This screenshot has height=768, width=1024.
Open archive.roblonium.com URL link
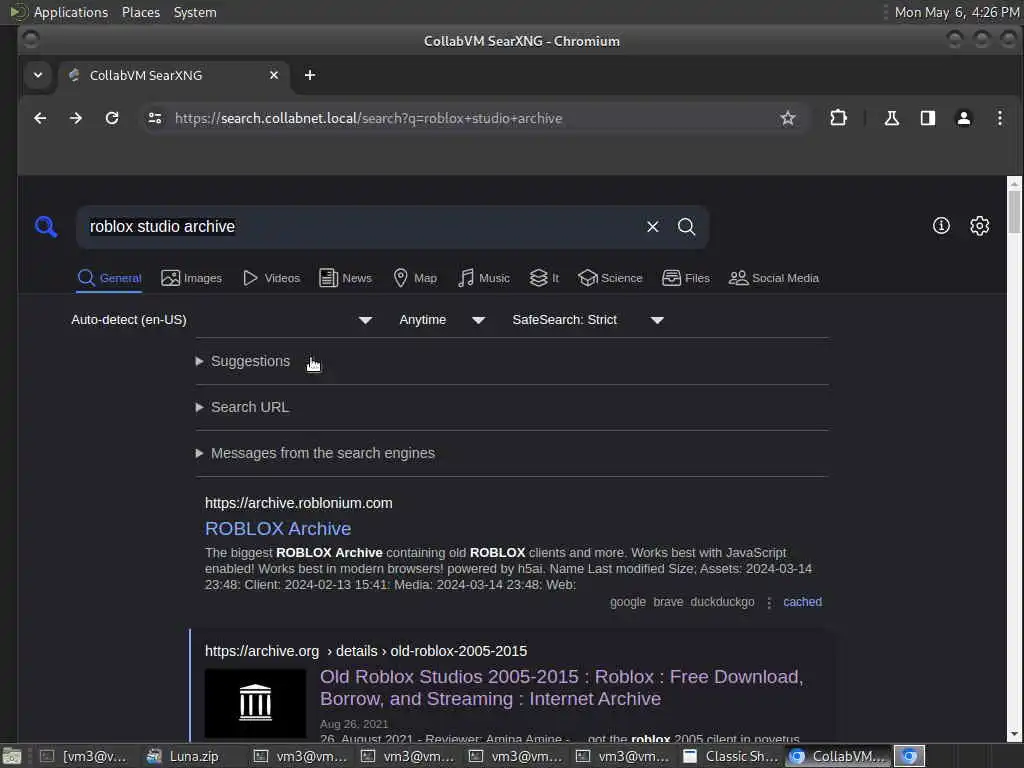298,503
